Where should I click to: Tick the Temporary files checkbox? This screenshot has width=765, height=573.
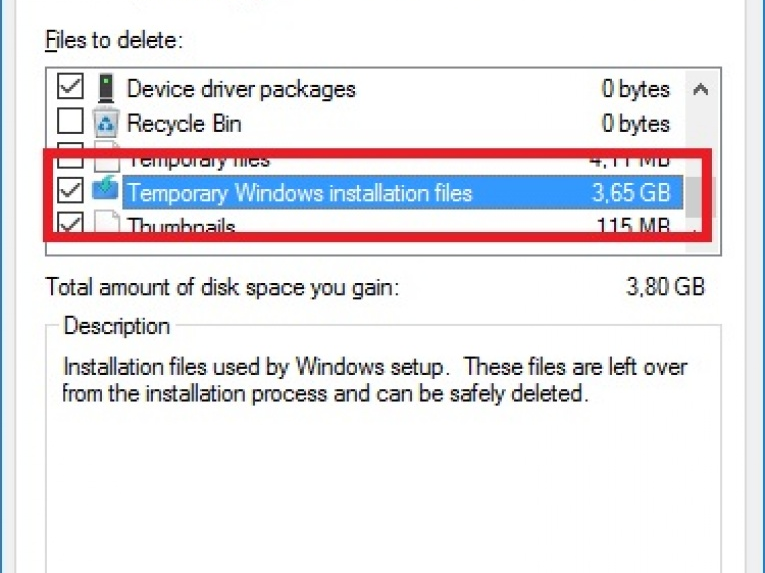70,158
